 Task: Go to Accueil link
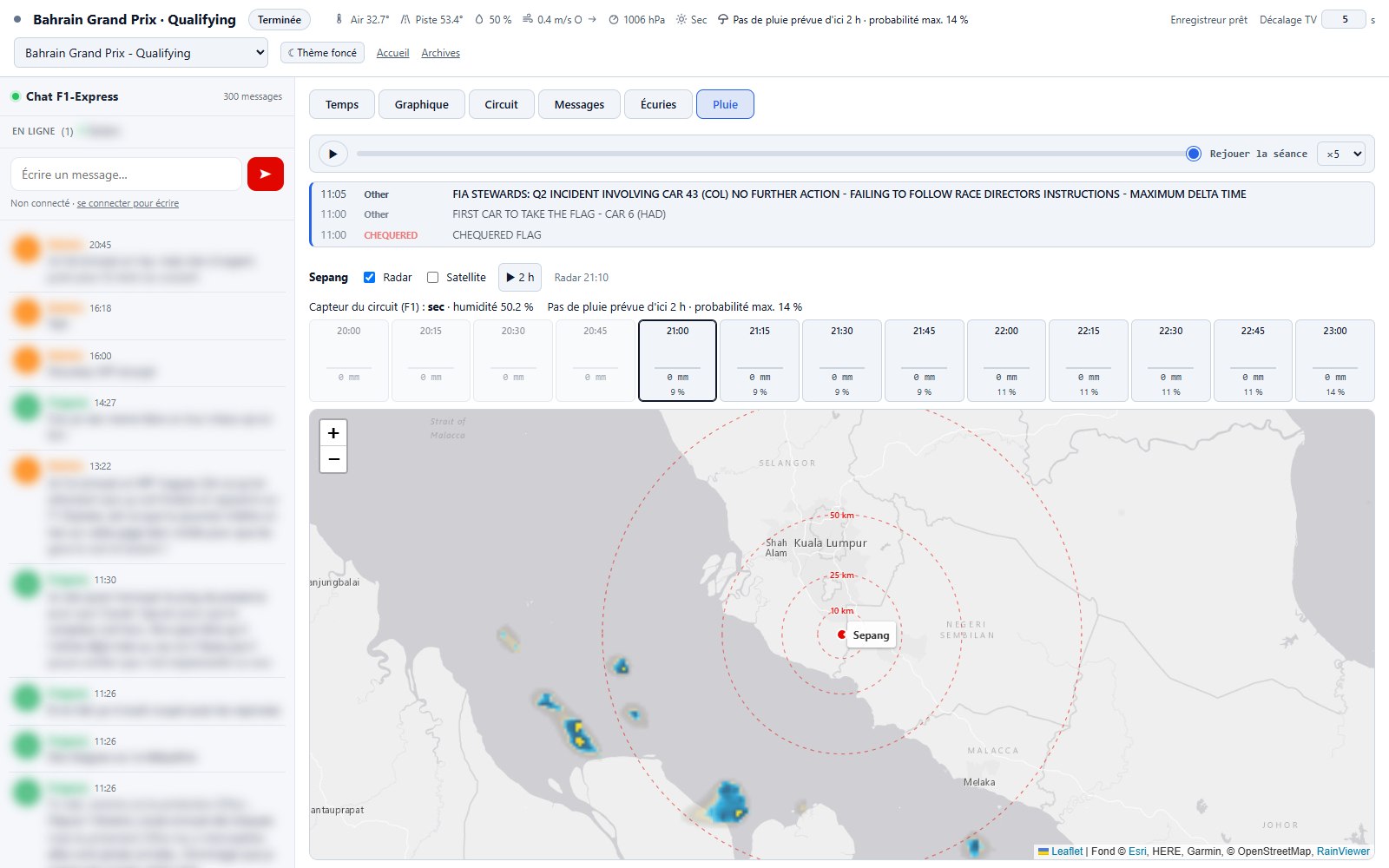(392, 53)
